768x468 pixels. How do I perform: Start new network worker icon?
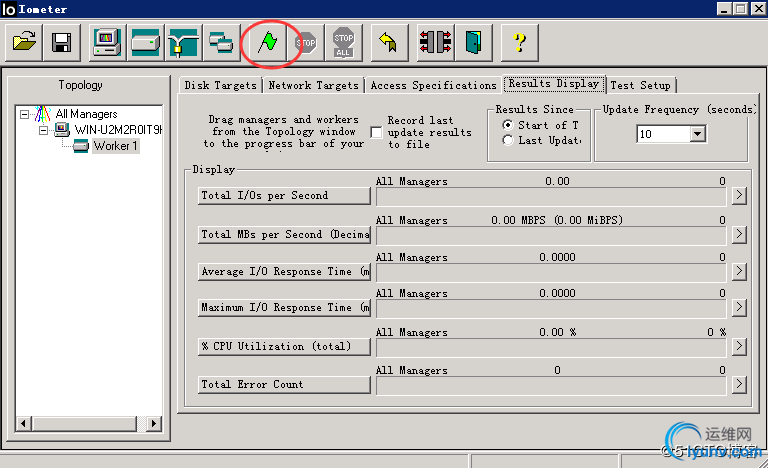(184, 43)
